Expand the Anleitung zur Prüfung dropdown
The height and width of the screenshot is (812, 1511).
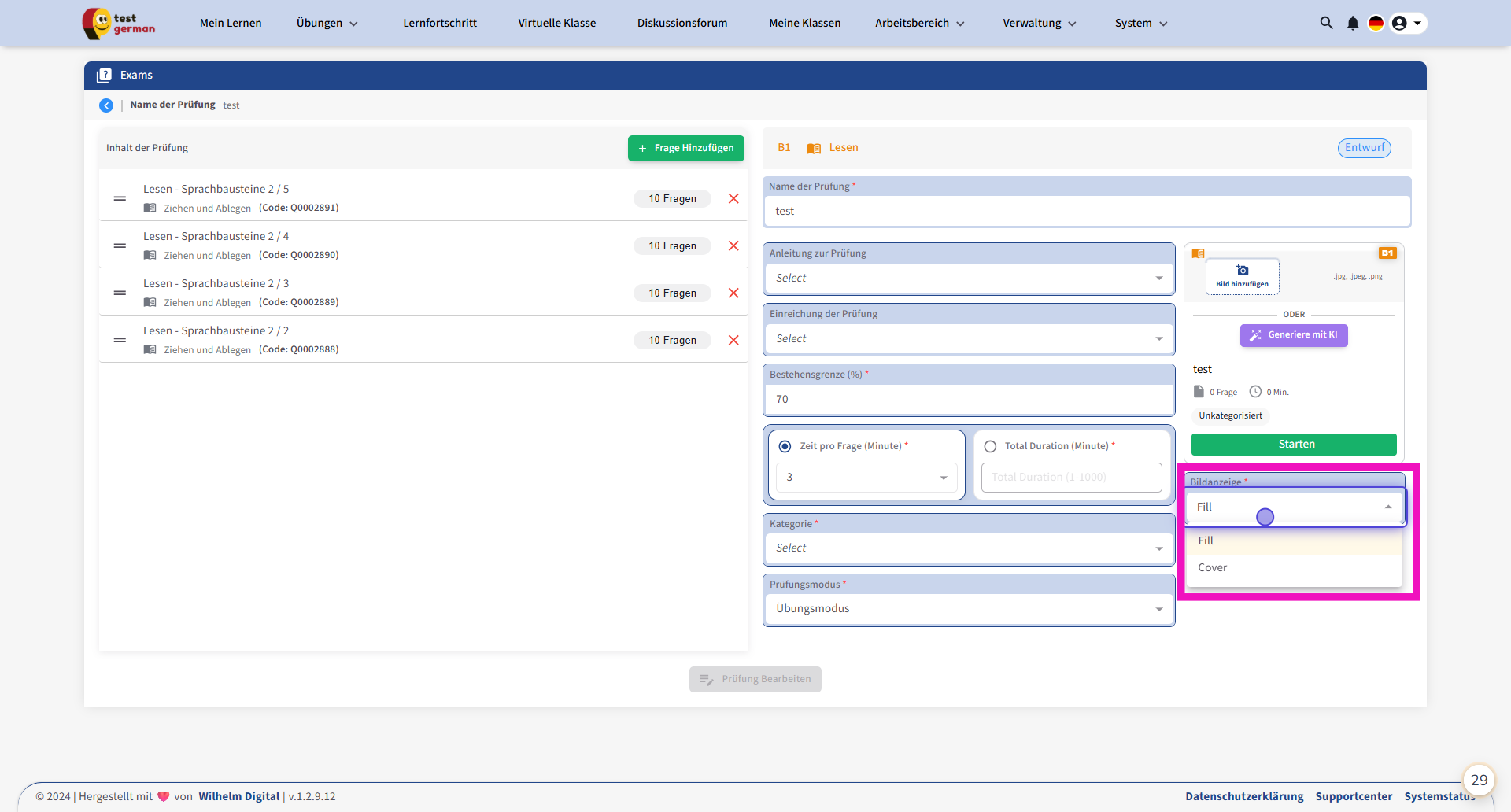968,279
